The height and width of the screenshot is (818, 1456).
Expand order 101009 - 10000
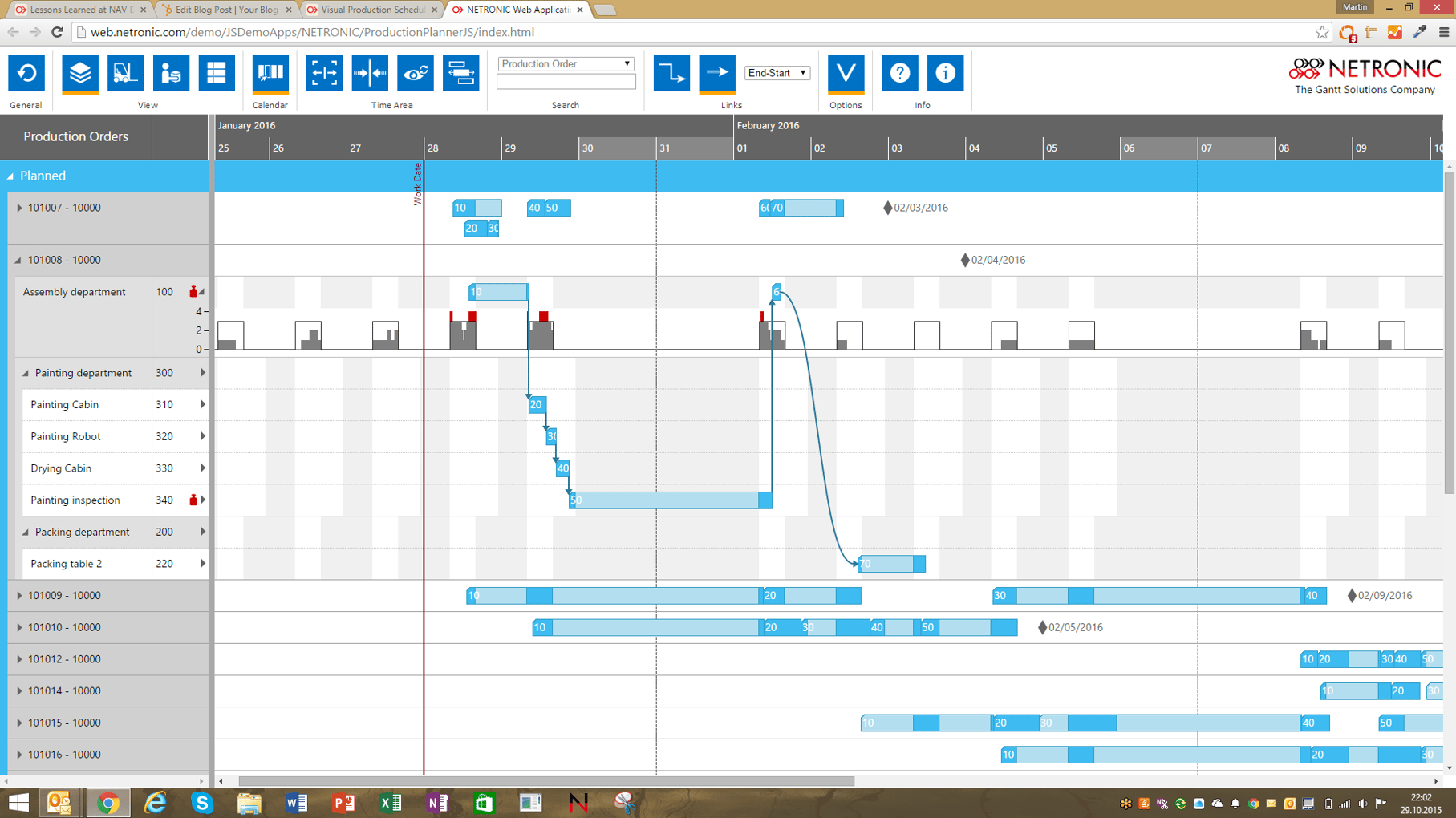tap(19, 596)
